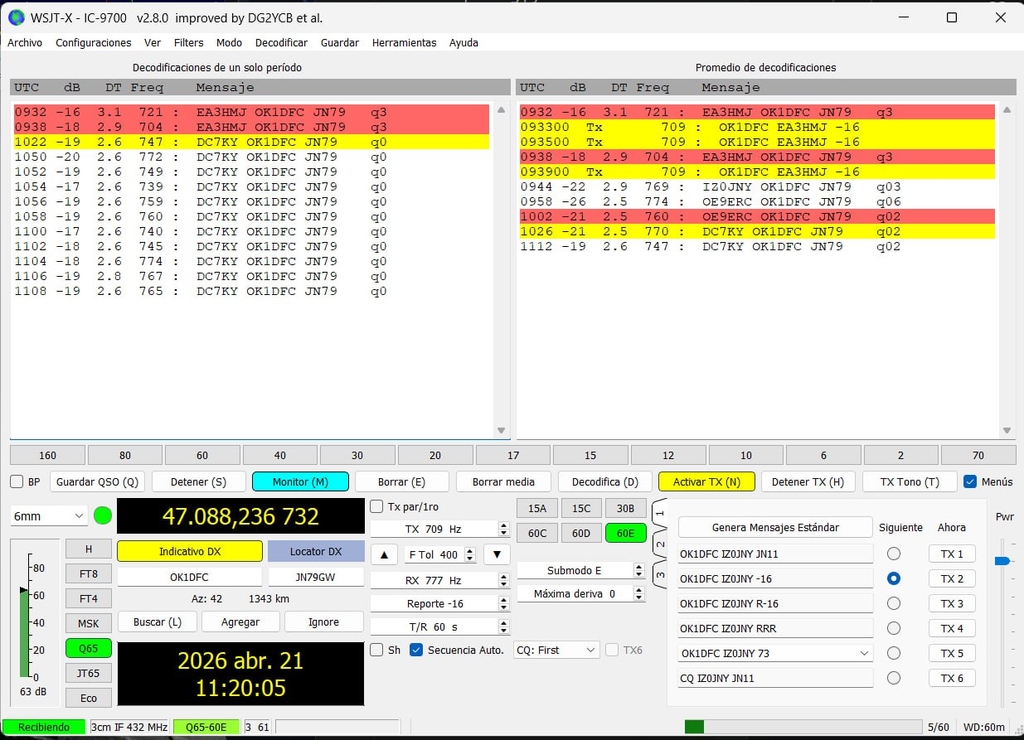Click the Borrar (E) button

(402, 482)
